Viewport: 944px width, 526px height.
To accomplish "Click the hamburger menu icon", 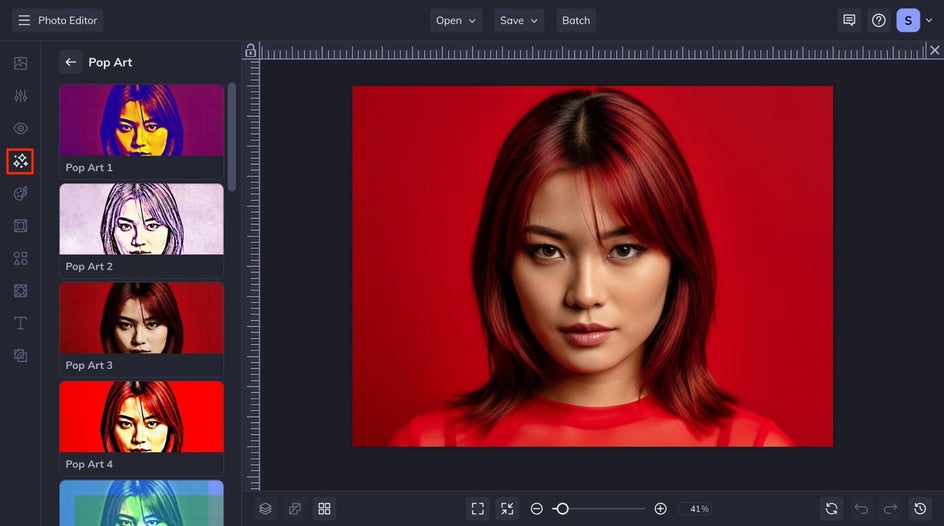I will (24, 20).
